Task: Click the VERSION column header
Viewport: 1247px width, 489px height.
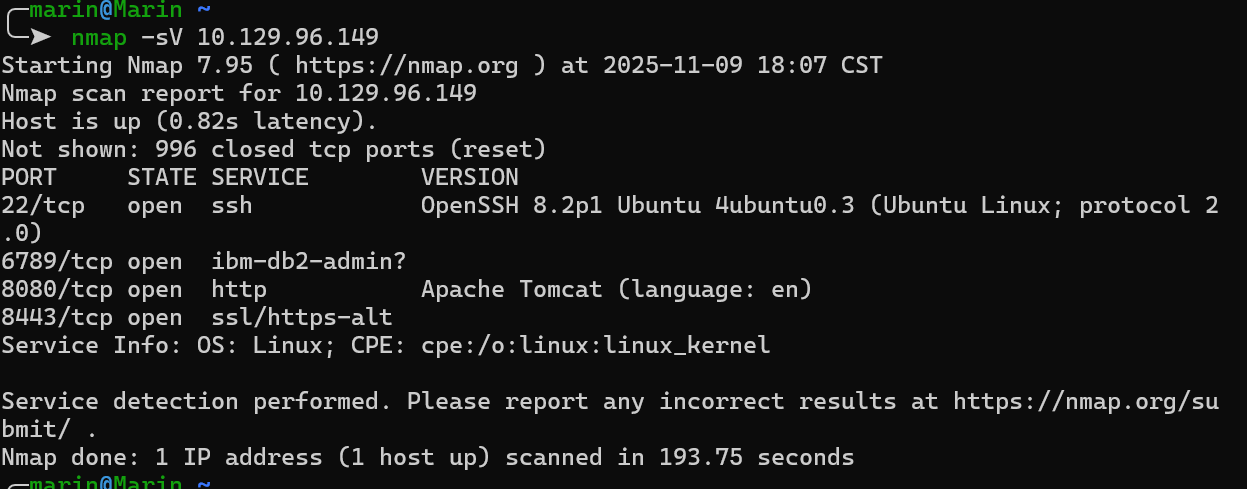Action: (470, 178)
